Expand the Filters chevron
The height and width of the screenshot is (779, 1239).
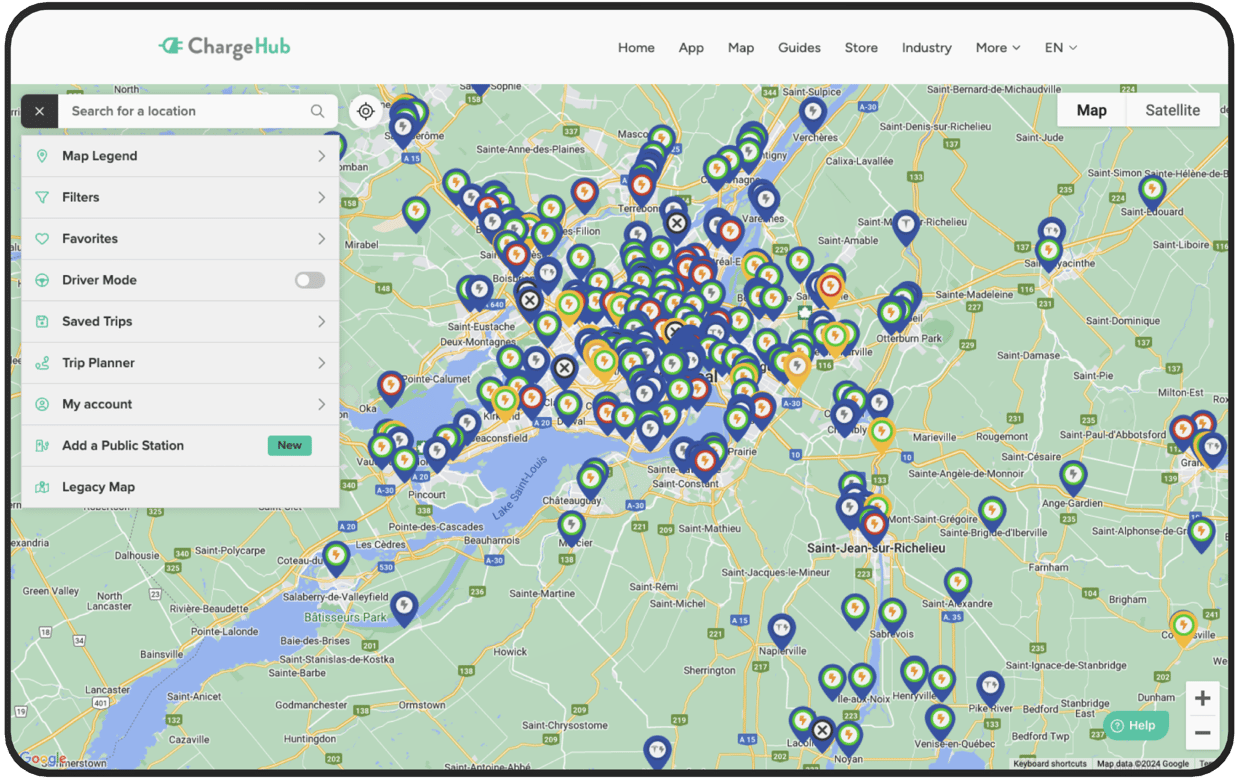[x=322, y=197]
